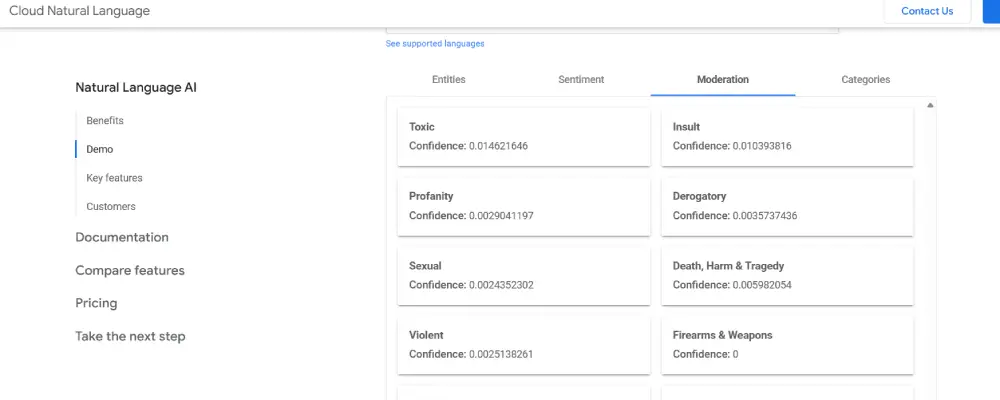The image size is (1000, 400).
Task: Open the Entities tab
Action: (x=448, y=80)
